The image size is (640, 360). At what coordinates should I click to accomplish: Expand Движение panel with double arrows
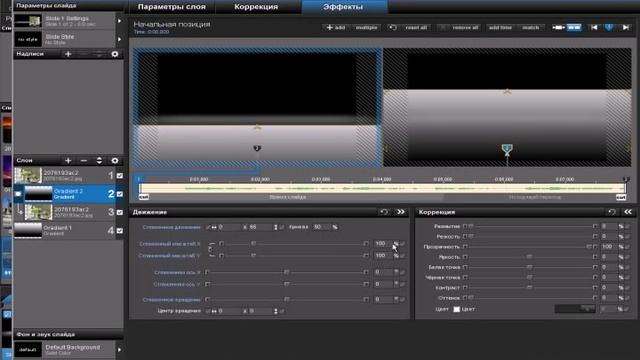(401, 212)
